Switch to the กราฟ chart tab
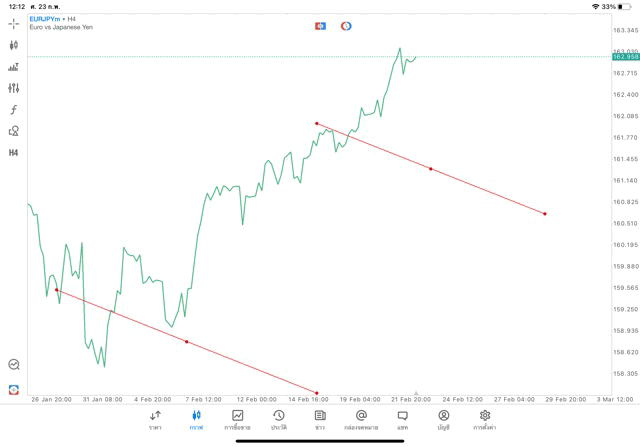 click(x=196, y=420)
